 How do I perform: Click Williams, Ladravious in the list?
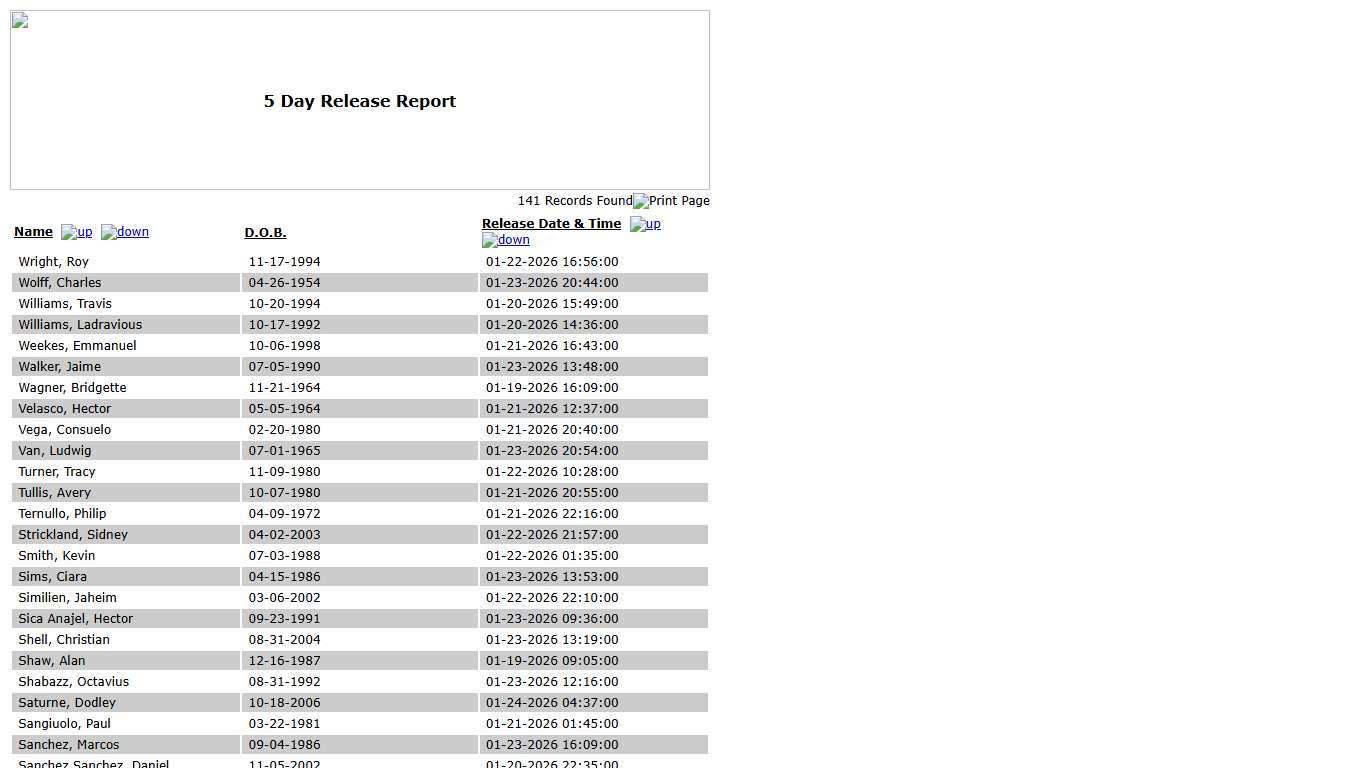click(x=80, y=325)
